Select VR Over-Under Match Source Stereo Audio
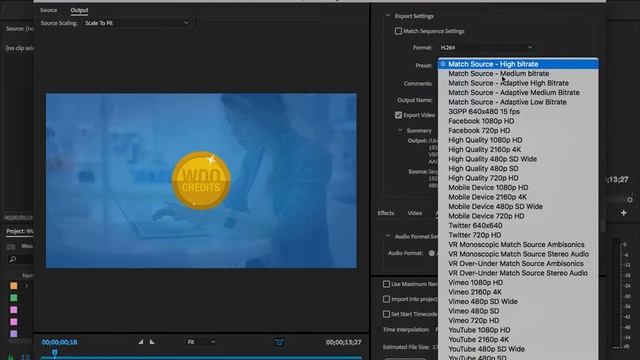 pos(518,273)
